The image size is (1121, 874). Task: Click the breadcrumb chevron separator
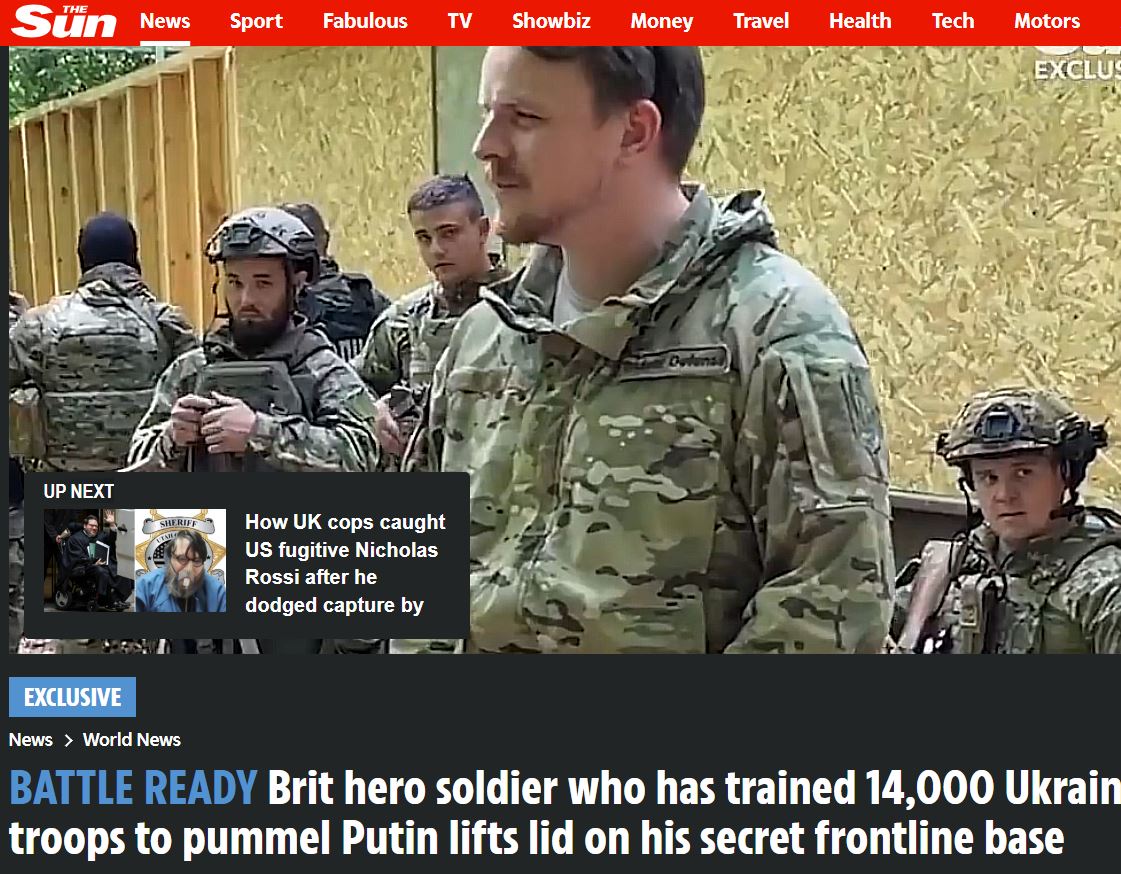click(69, 740)
